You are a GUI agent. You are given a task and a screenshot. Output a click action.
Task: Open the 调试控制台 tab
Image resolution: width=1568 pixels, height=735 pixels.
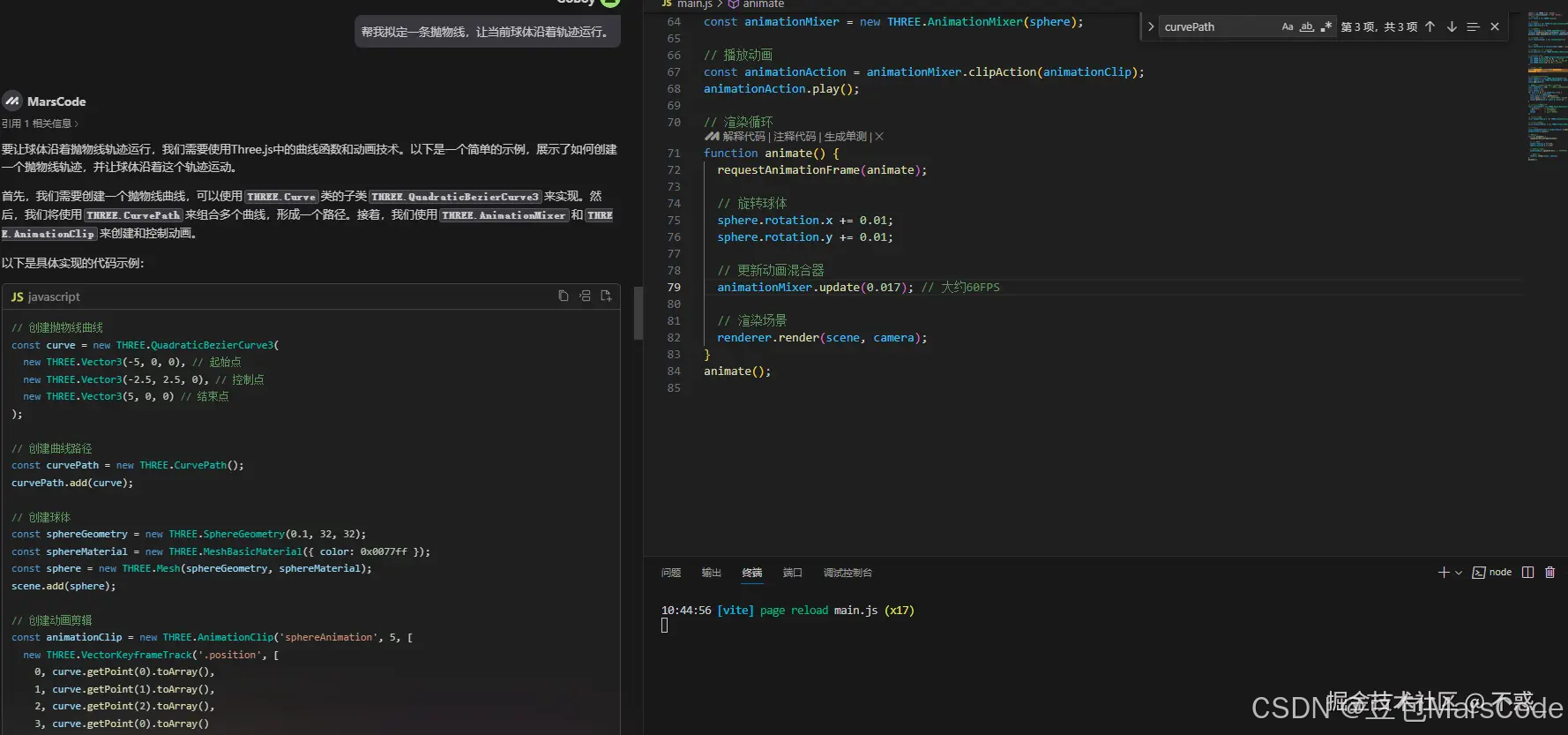click(847, 573)
